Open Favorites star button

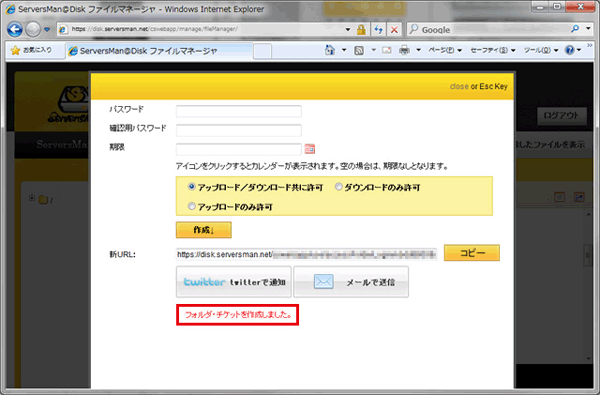coord(32,50)
